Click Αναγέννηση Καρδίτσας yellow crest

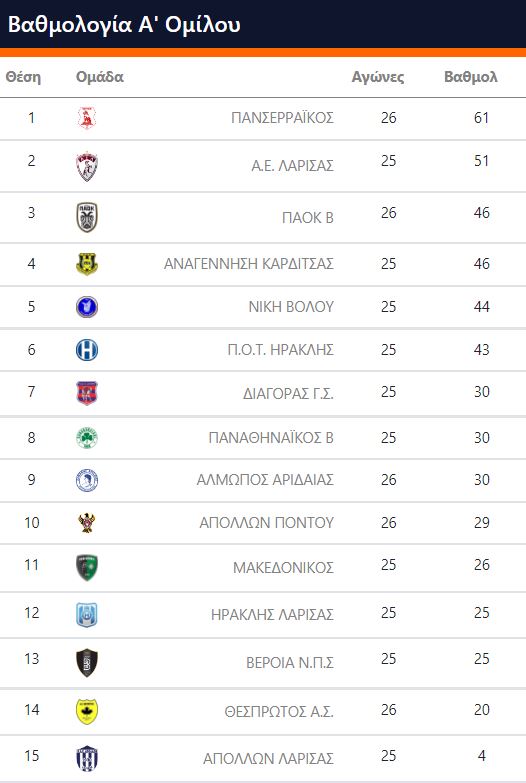pos(86,264)
